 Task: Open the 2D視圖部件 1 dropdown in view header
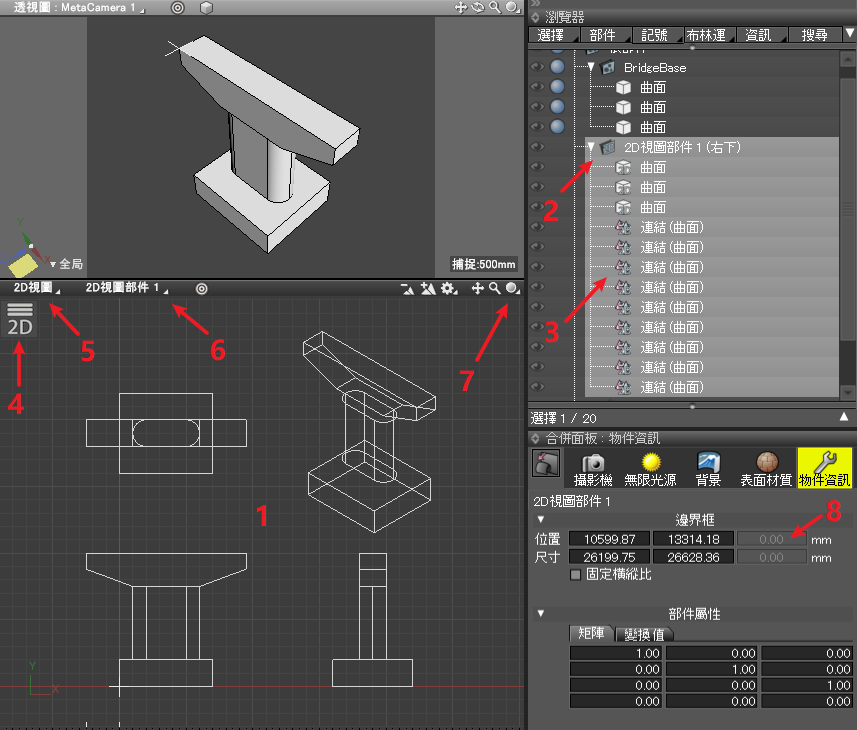point(127,288)
